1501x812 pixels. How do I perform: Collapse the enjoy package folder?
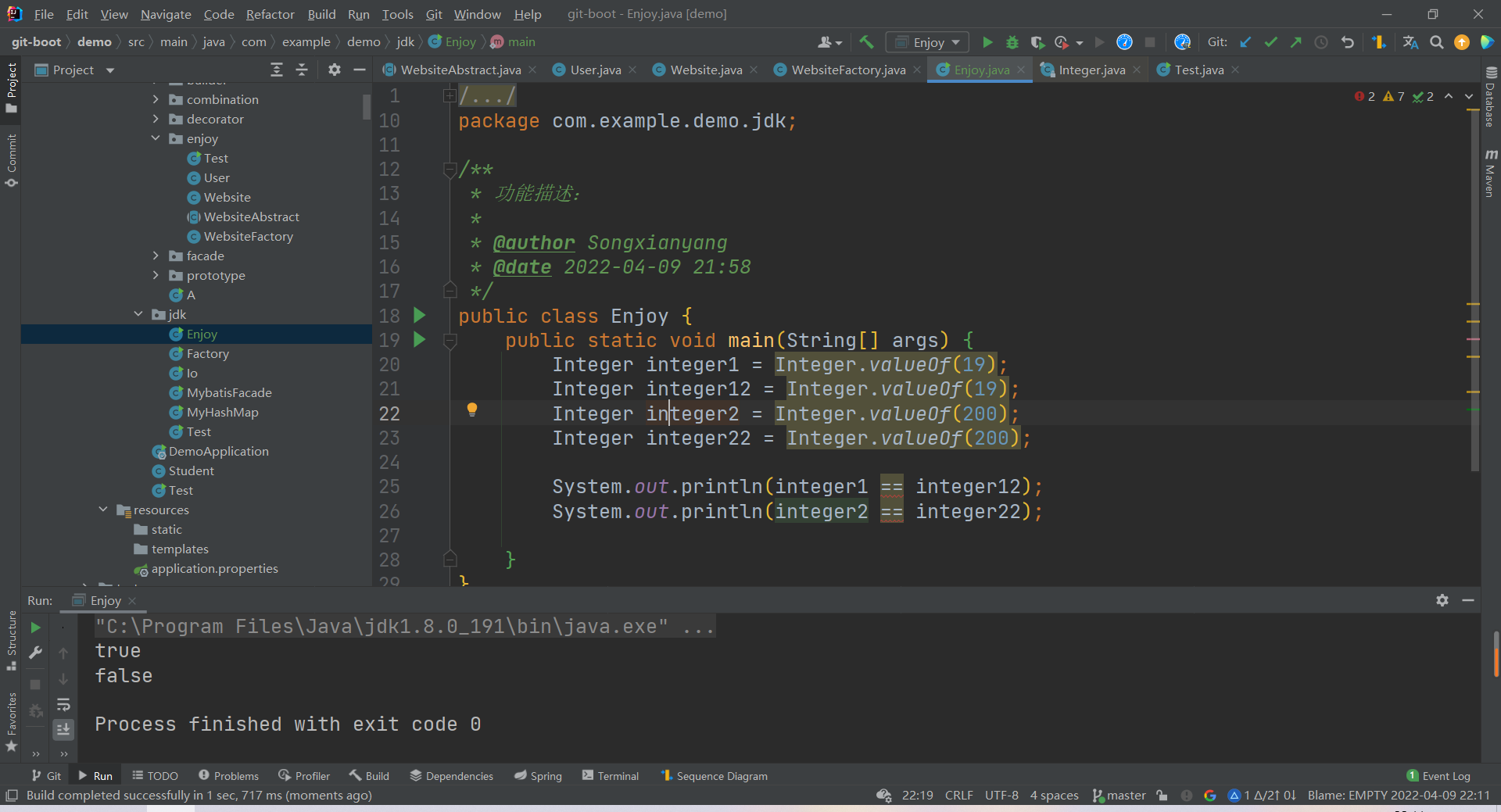click(x=156, y=138)
